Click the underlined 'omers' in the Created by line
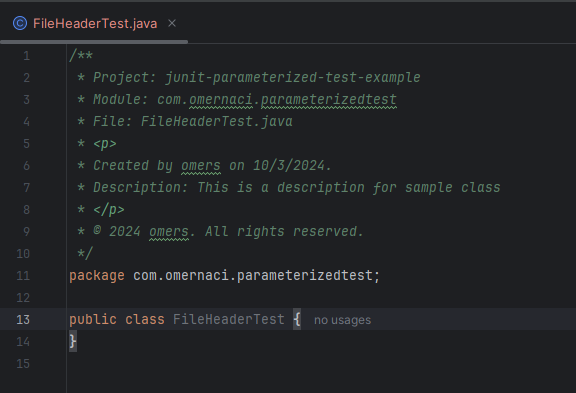Screen dimensions: 576x393 click(201, 166)
